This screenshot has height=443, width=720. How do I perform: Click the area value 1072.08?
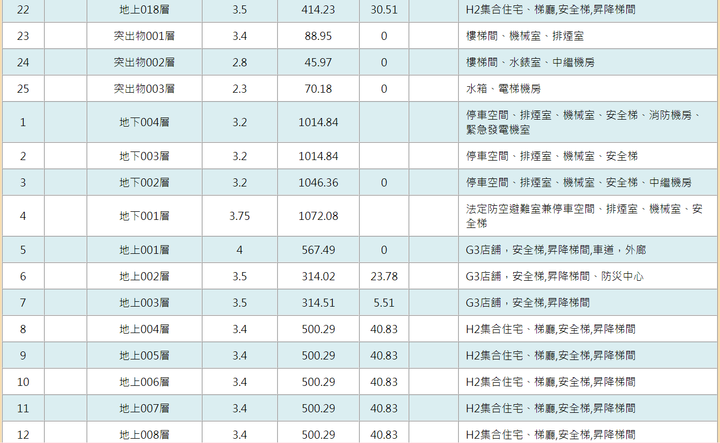(x=318, y=216)
